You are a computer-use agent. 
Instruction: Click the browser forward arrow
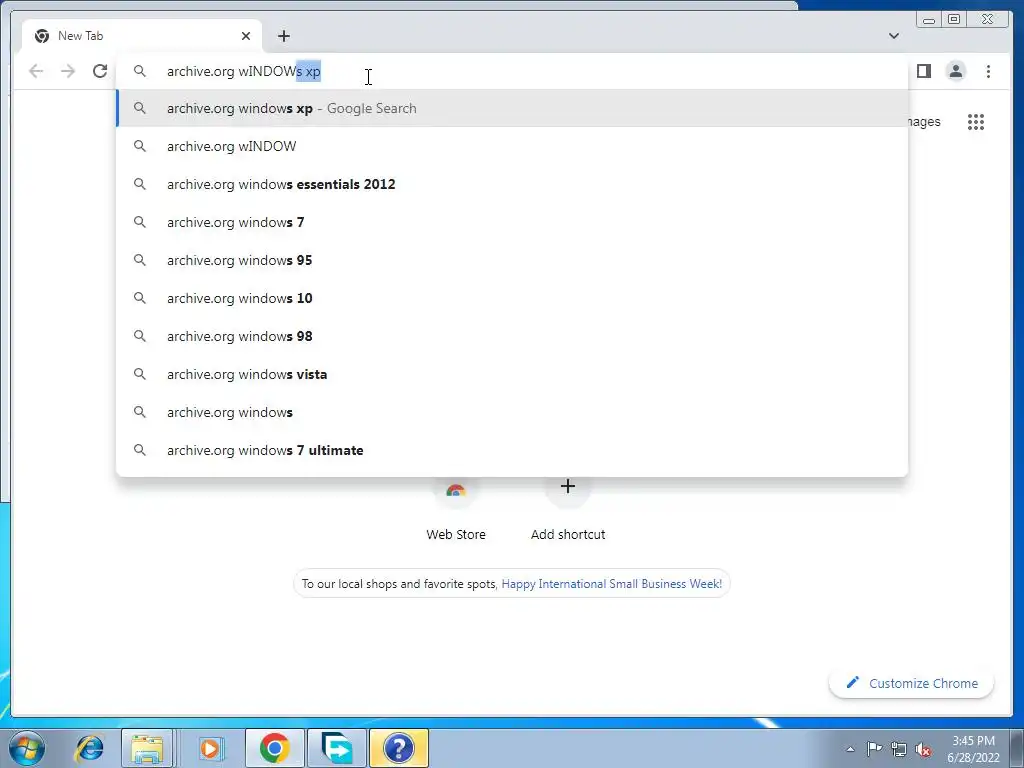(x=68, y=71)
